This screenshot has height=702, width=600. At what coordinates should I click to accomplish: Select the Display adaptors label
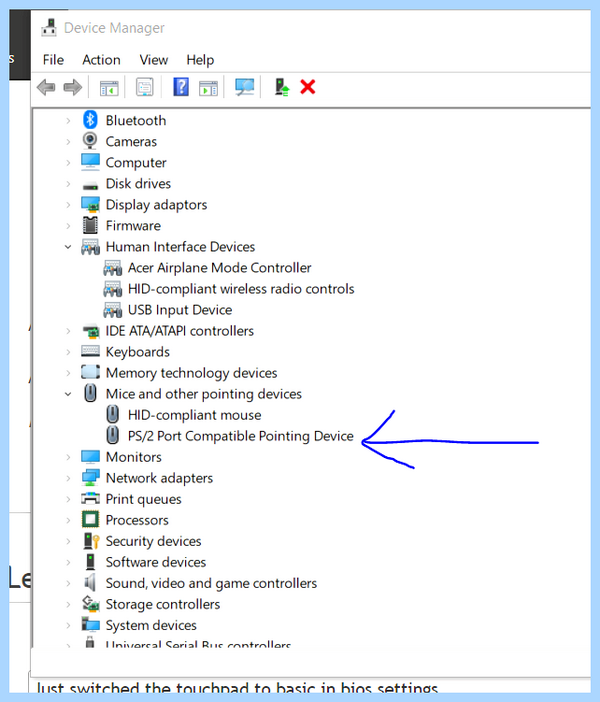156,205
